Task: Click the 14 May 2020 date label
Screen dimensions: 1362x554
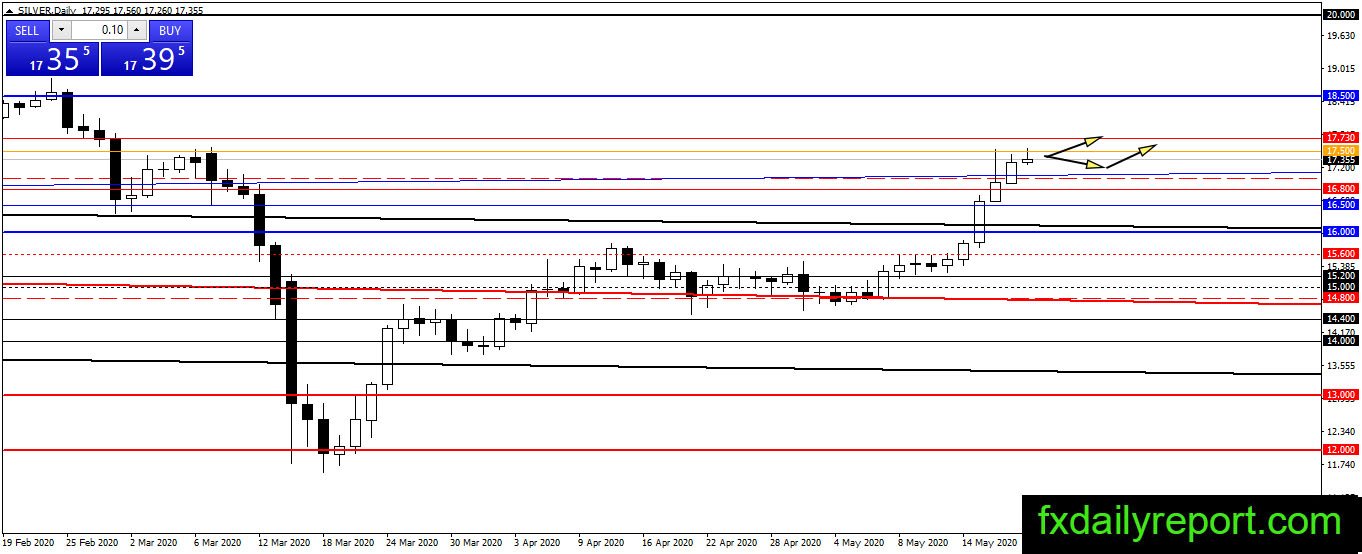Action: point(990,543)
